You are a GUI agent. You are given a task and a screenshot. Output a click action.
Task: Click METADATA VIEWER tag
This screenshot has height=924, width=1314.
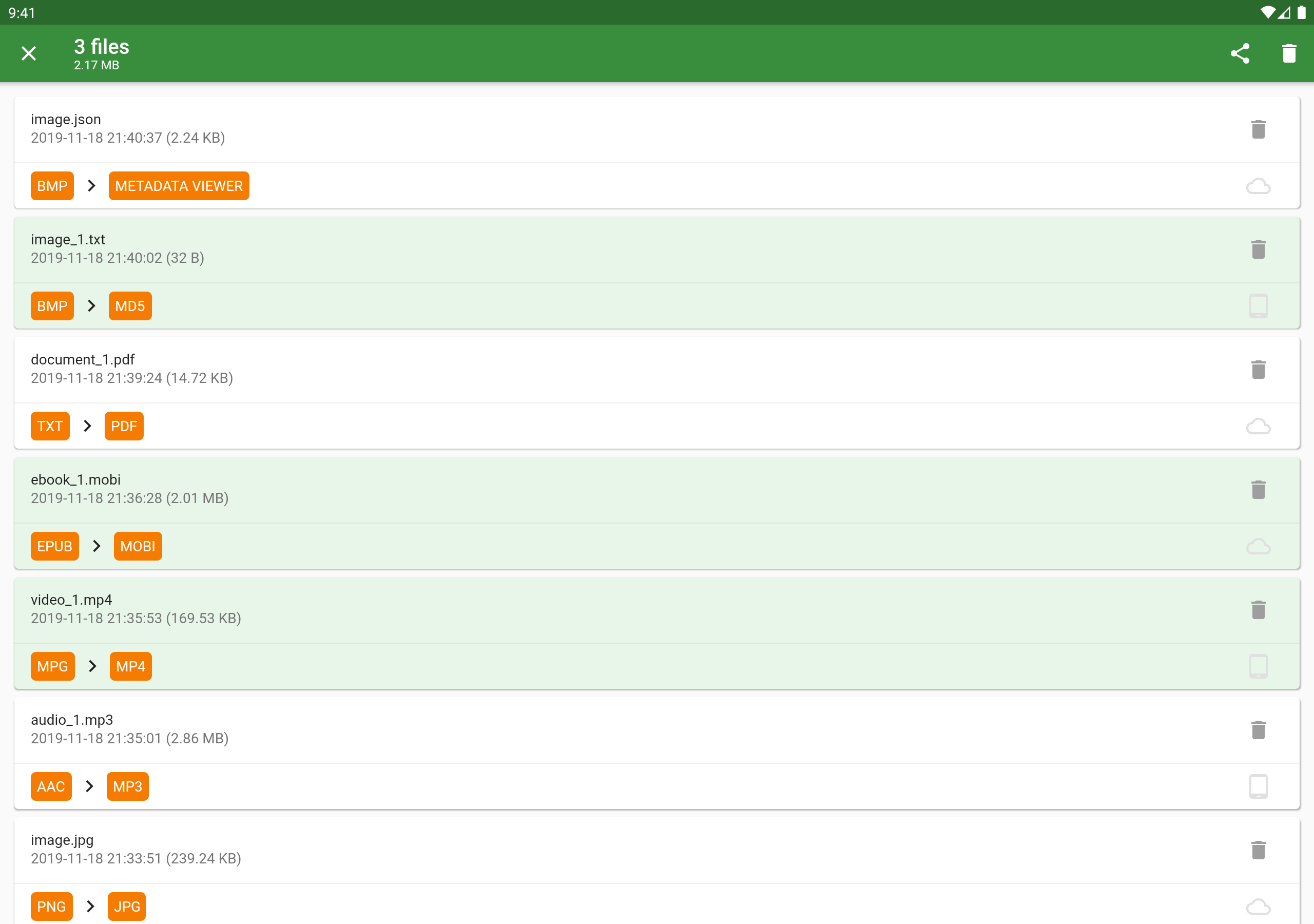pyautogui.click(x=179, y=186)
